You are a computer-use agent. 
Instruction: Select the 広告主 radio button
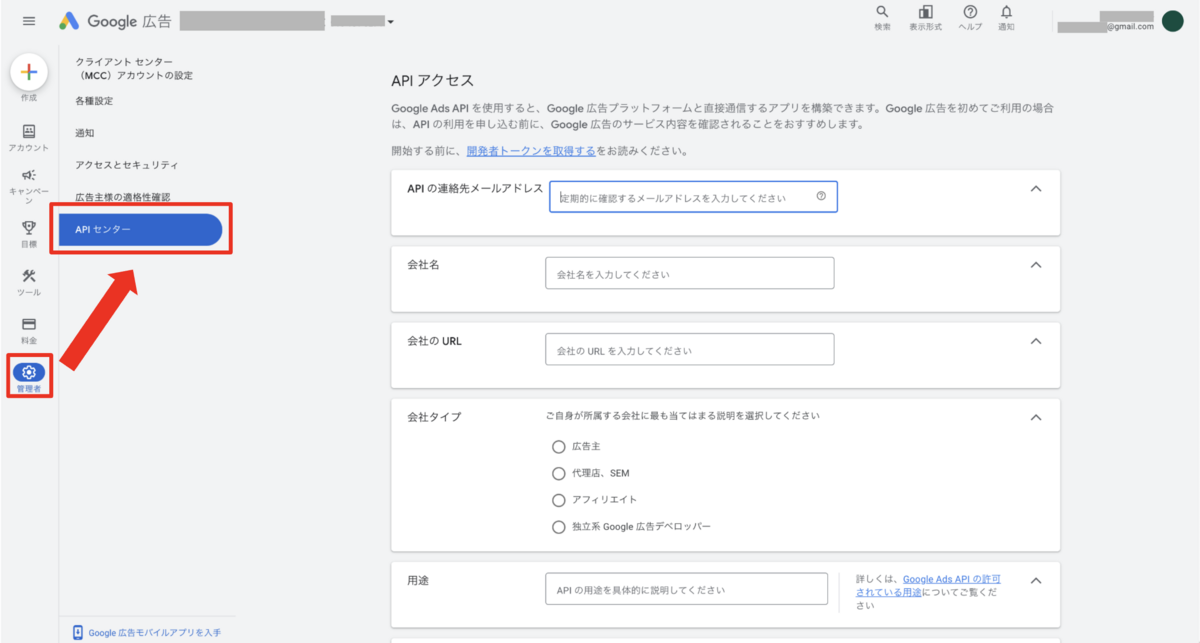point(558,446)
